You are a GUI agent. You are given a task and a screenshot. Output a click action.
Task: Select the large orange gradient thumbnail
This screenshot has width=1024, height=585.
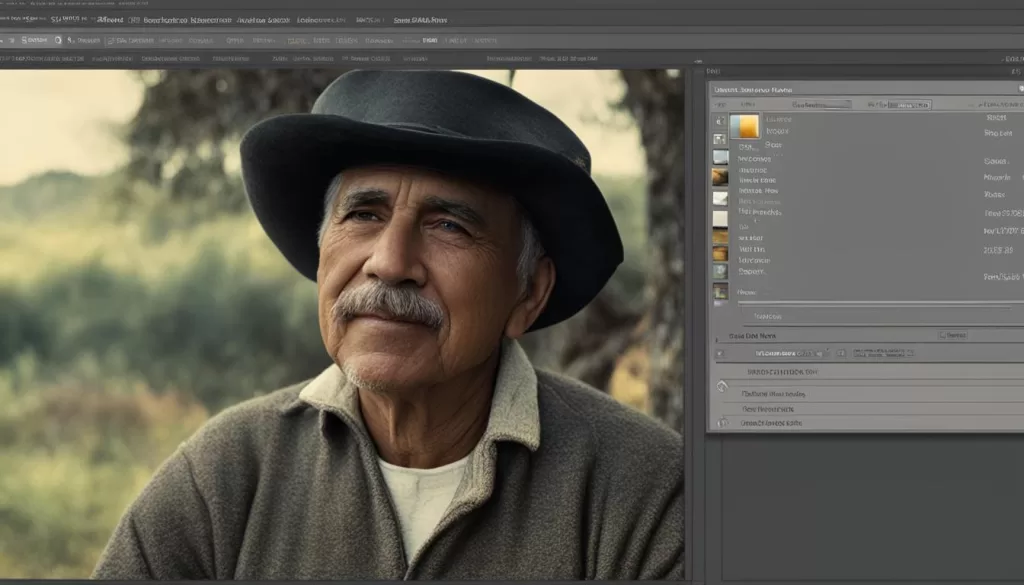[x=744, y=126]
